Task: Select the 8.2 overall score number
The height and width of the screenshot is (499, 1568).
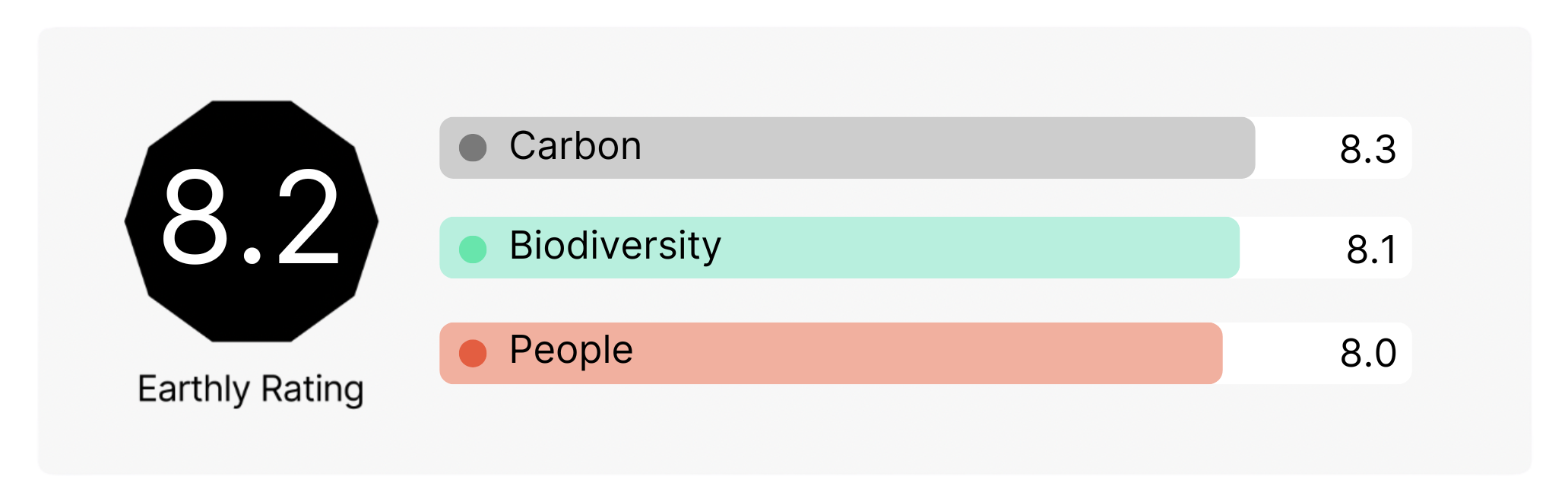Action: pyautogui.click(x=251, y=219)
